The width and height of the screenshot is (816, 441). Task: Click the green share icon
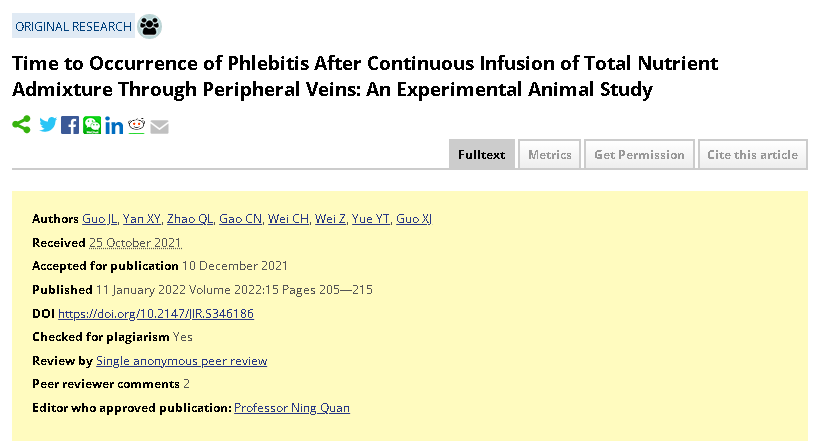click(21, 124)
